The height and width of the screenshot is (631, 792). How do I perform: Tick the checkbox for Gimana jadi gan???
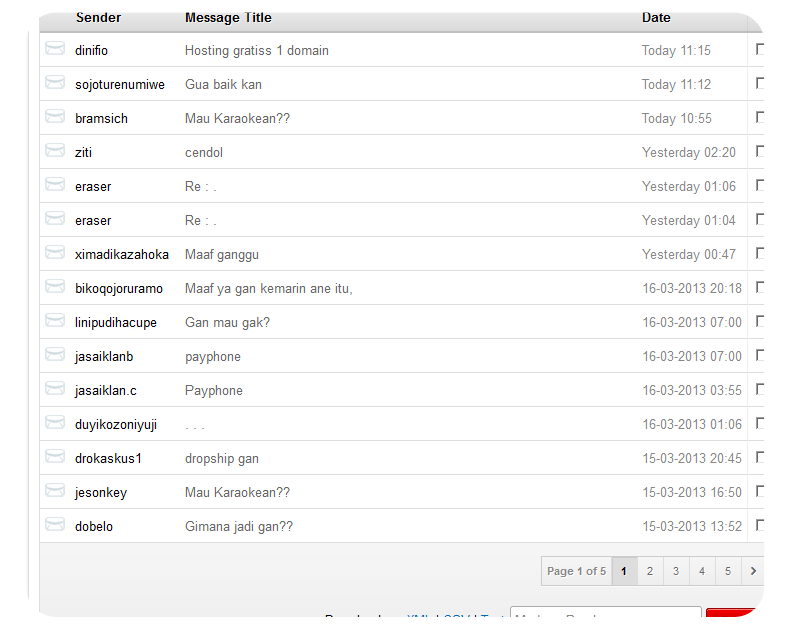760,525
